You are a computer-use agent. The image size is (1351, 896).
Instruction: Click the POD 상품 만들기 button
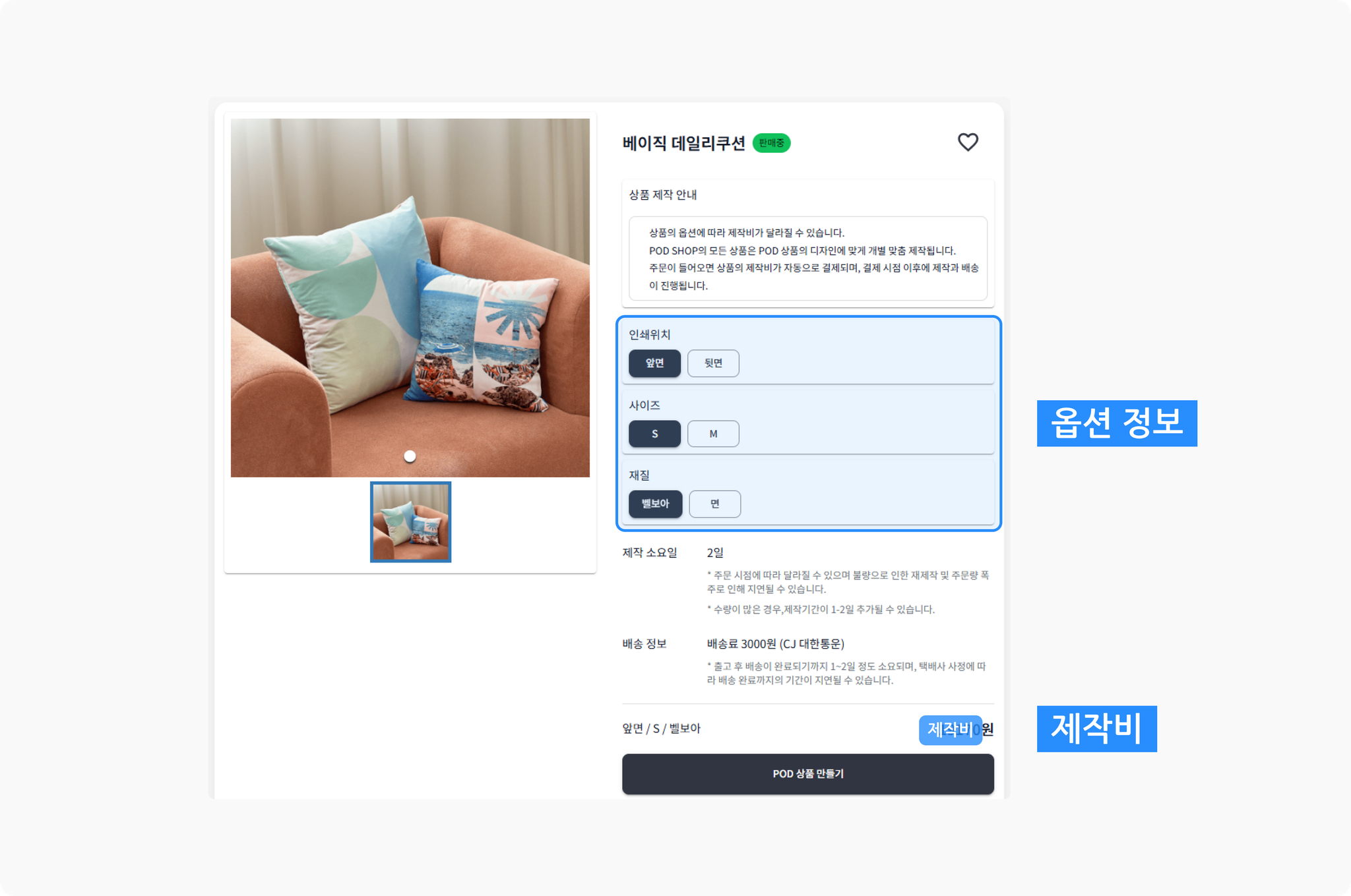(x=807, y=774)
